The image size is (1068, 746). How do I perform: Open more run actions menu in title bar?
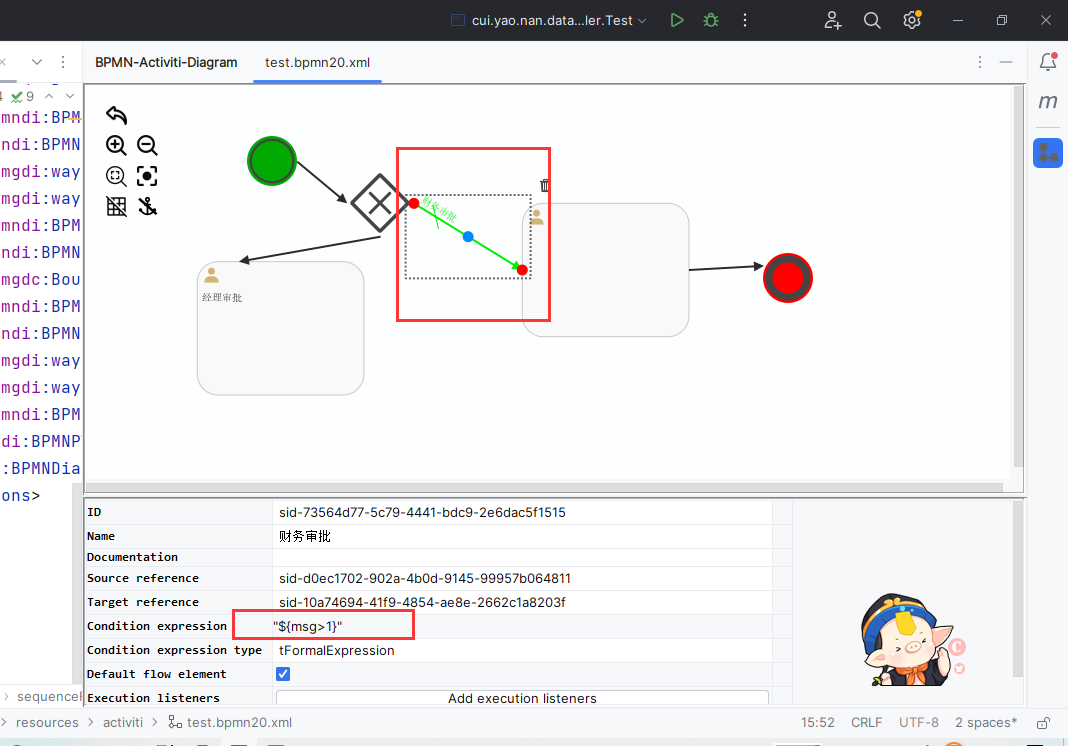[744, 20]
